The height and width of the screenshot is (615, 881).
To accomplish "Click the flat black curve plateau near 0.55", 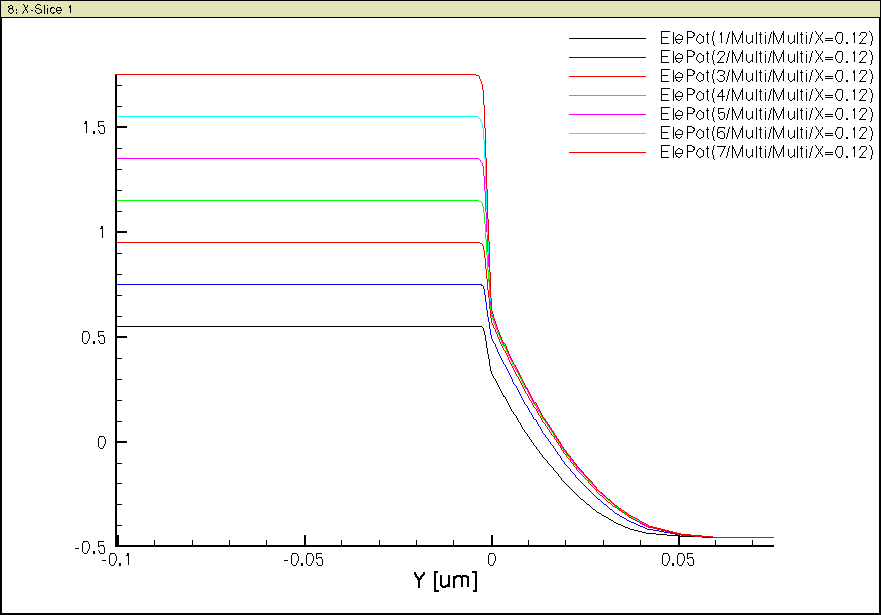I will click(298, 326).
